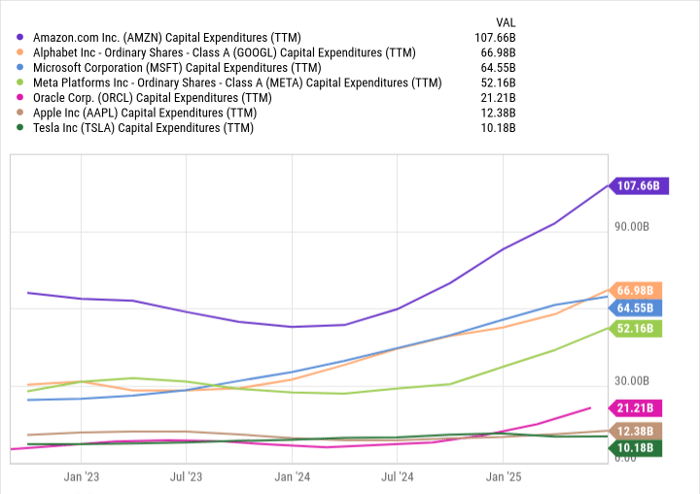Click the Jan '25 x-axis label
Viewport: 700px width, 494px height.
pos(504,477)
